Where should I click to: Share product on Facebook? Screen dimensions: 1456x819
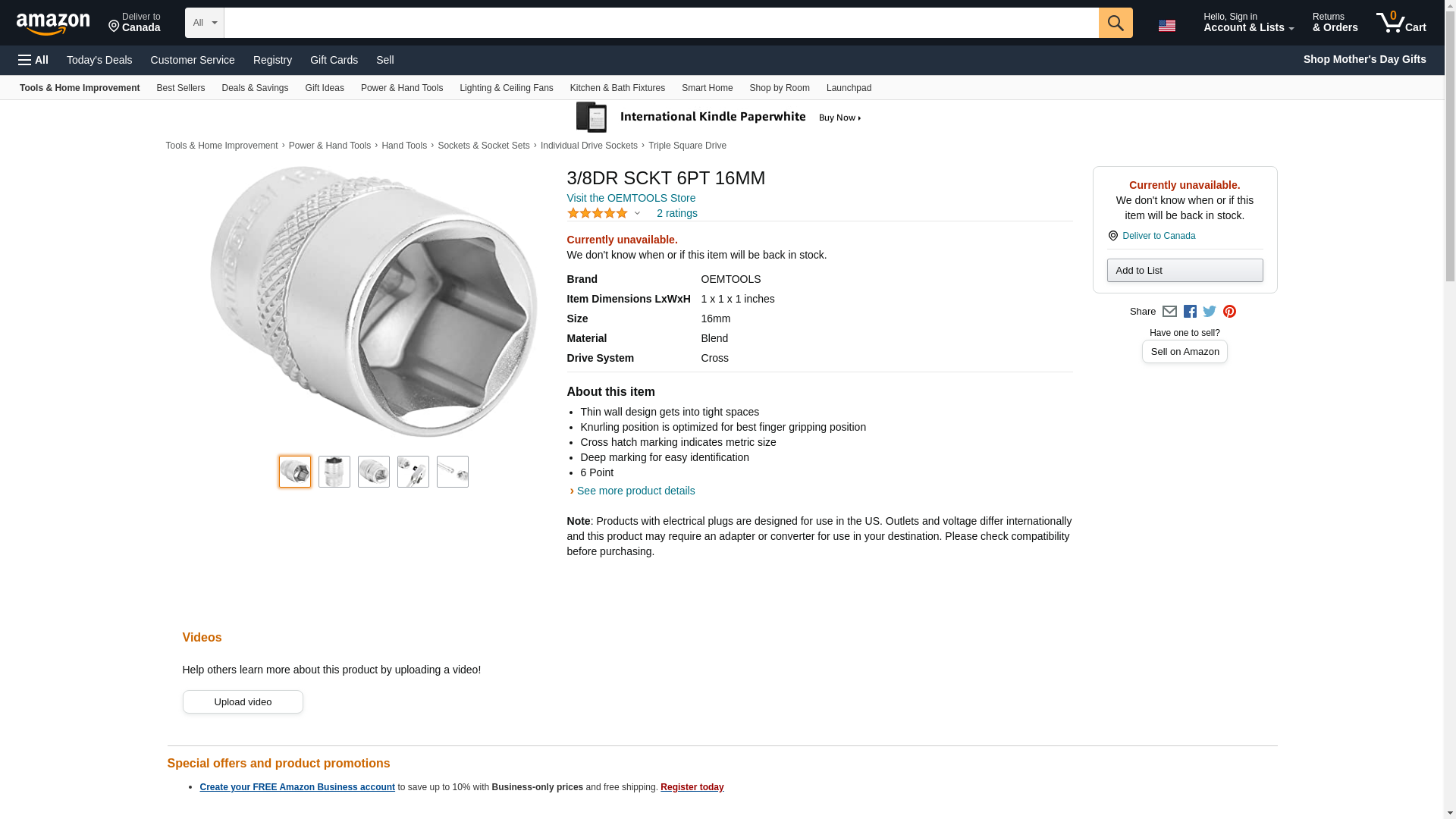coord(1190,312)
